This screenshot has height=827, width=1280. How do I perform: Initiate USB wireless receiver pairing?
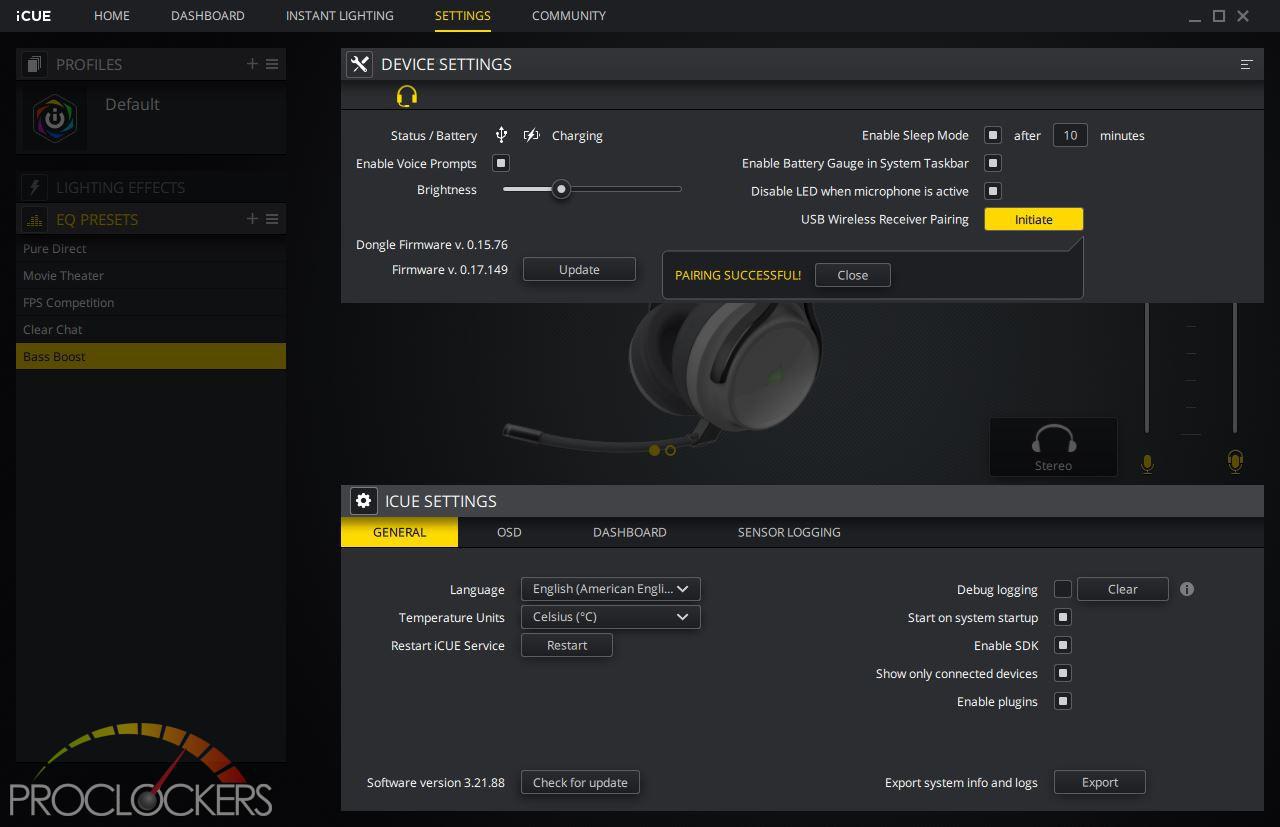(1034, 219)
